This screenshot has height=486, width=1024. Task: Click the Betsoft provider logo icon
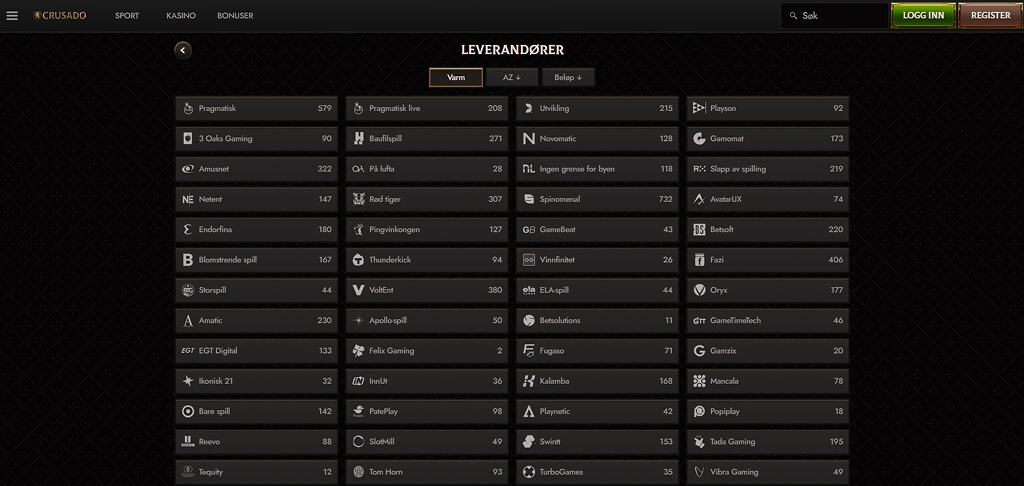click(x=699, y=230)
